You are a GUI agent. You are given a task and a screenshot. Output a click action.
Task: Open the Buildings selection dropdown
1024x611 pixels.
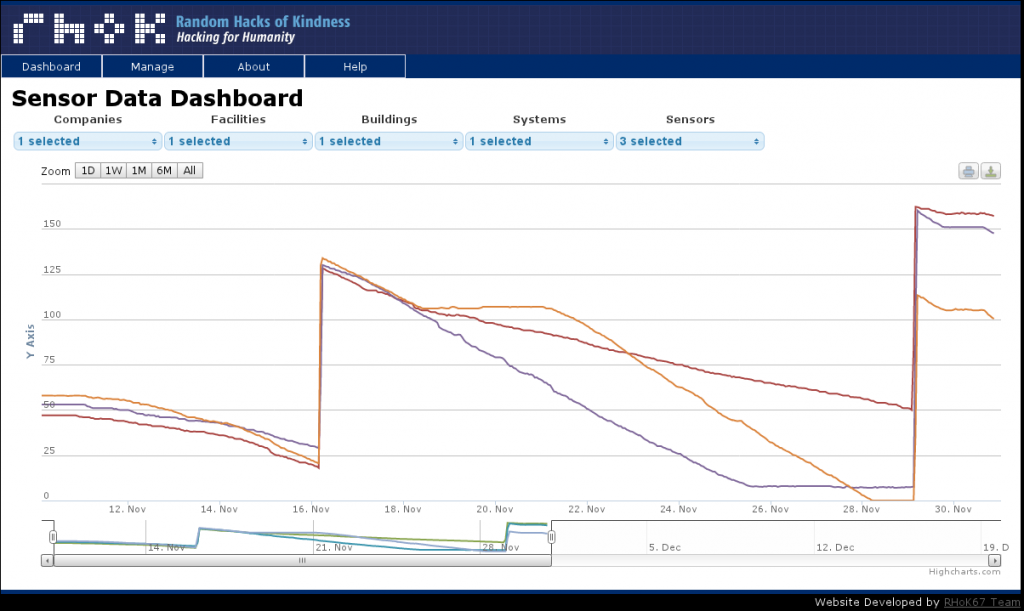[x=389, y=141]
